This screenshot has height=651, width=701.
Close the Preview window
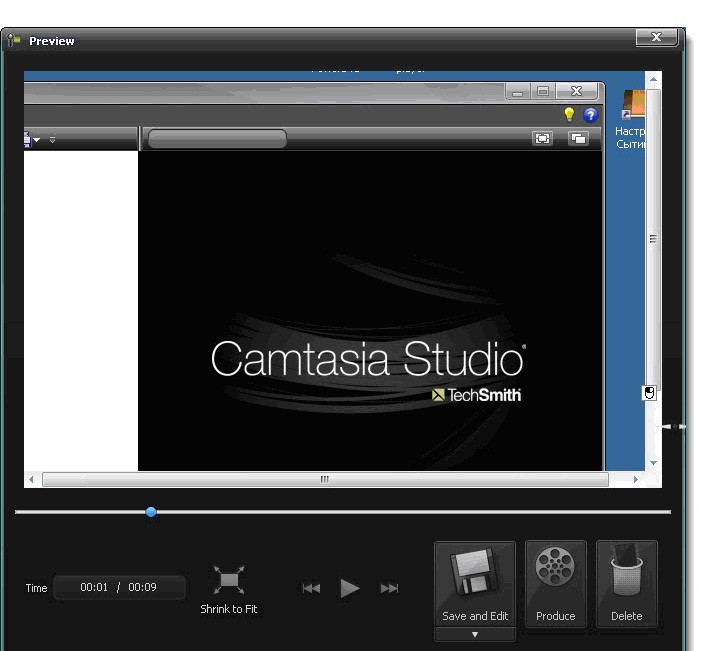656,37
